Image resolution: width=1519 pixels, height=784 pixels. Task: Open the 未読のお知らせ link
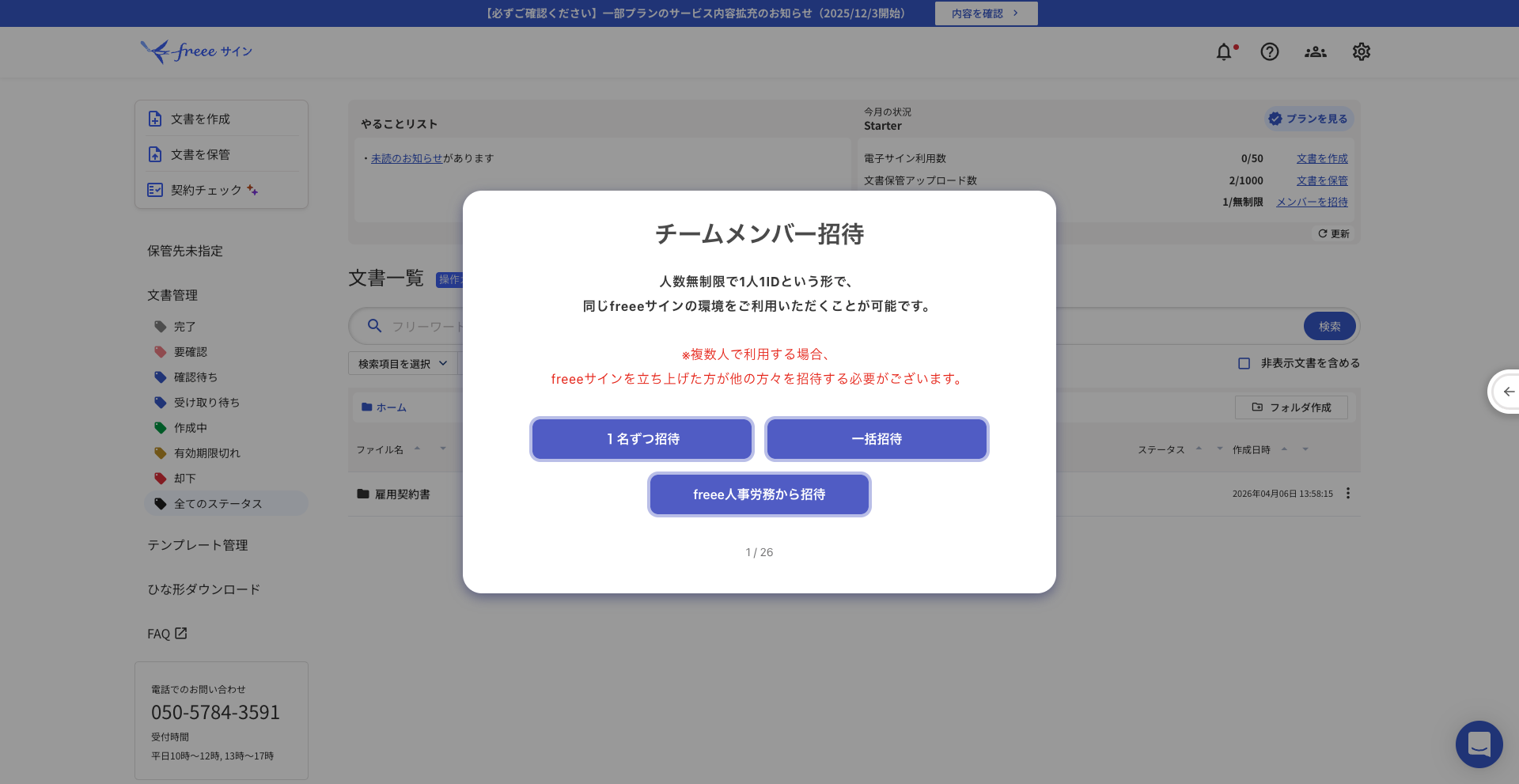click(407, 158)
